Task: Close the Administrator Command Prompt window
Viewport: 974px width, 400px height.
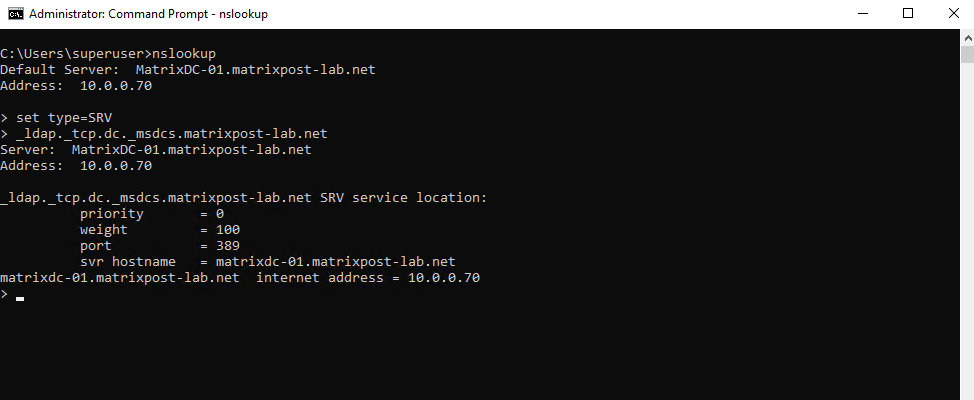Action: pyautogui.click(x=954, y=14)
